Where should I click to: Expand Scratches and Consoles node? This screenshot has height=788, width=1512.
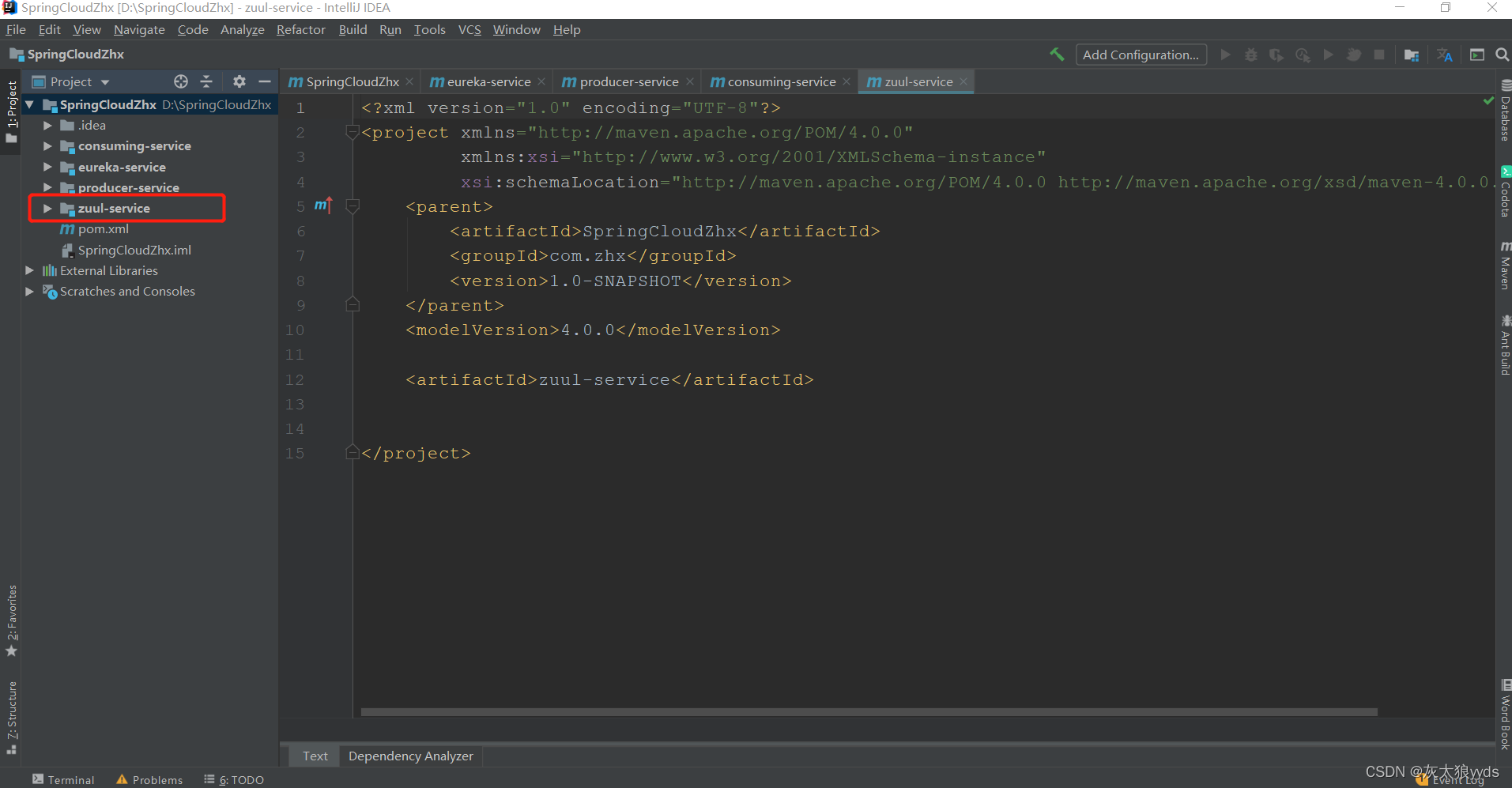30,291
